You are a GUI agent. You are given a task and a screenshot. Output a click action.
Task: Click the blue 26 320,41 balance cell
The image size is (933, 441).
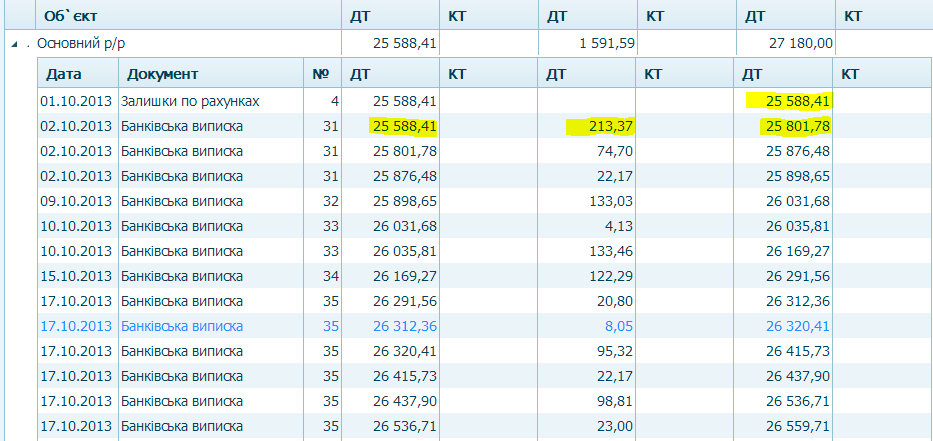click(x=797, y=326)
